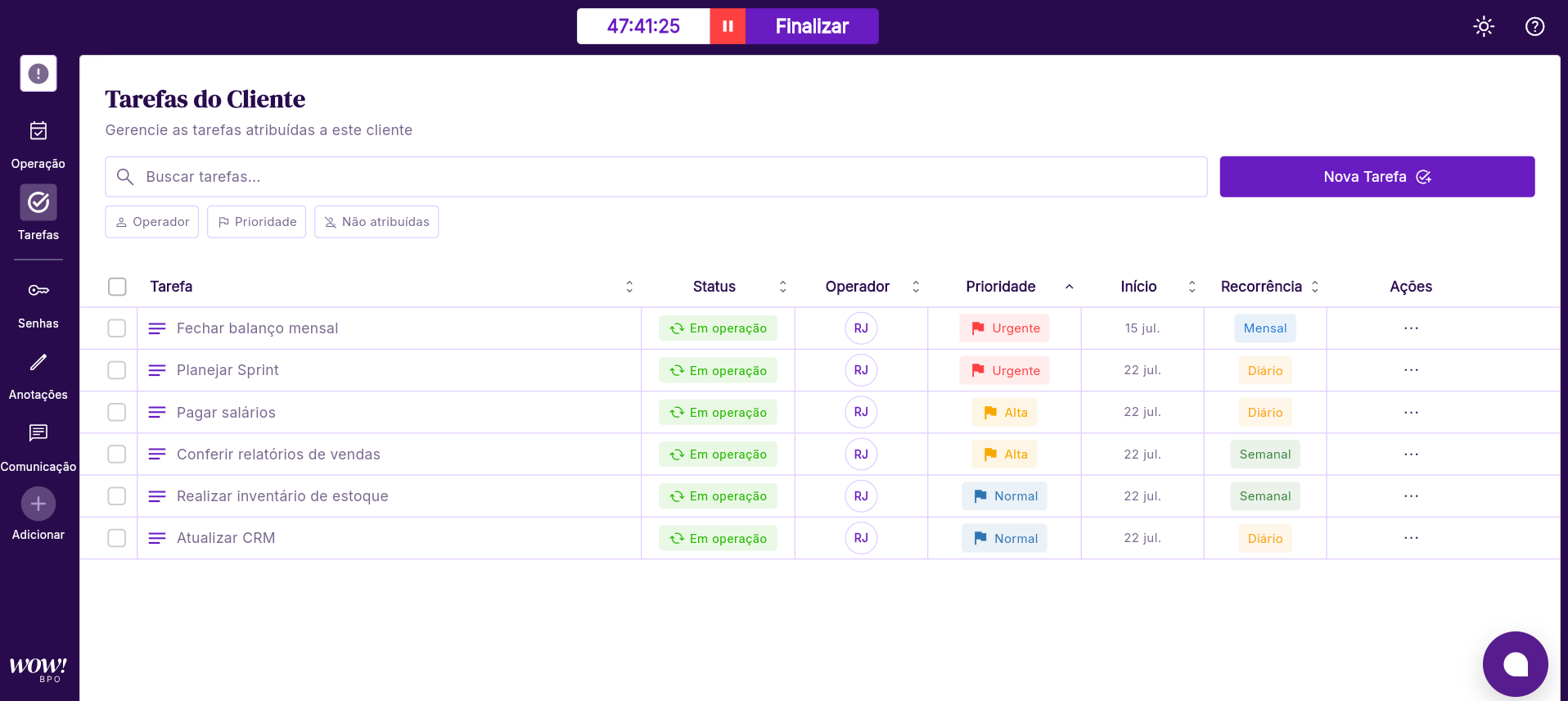Open the Operador filter dropdown
This screenshot has height=701, width=1568.
click(x=152, y=222)
